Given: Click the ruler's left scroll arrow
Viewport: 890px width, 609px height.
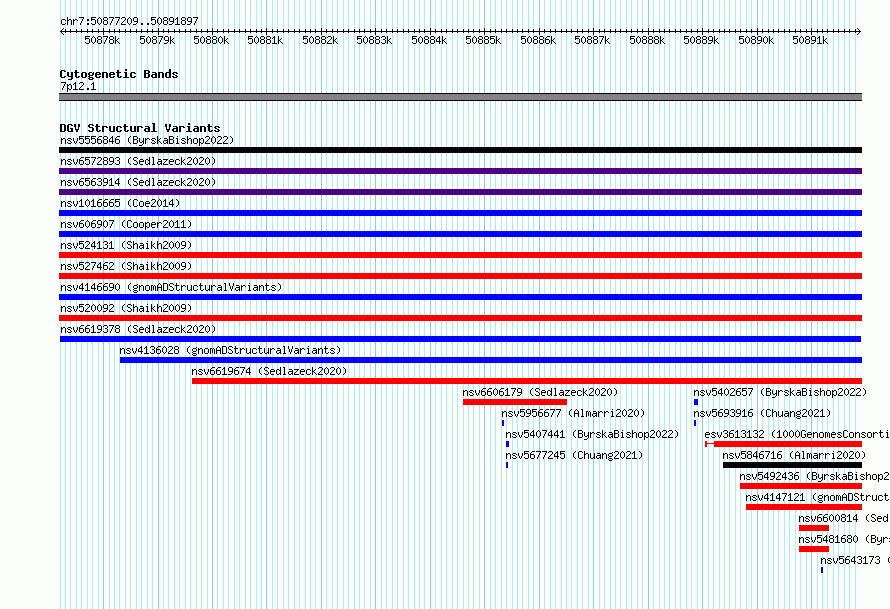Looking at the screenshot, I should click(62, 32).
